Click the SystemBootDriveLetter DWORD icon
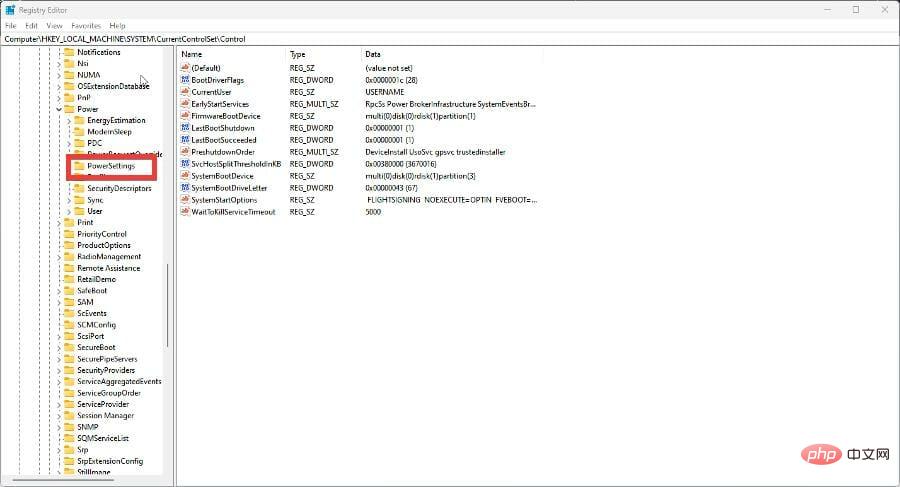 click(x=185, y=188)
